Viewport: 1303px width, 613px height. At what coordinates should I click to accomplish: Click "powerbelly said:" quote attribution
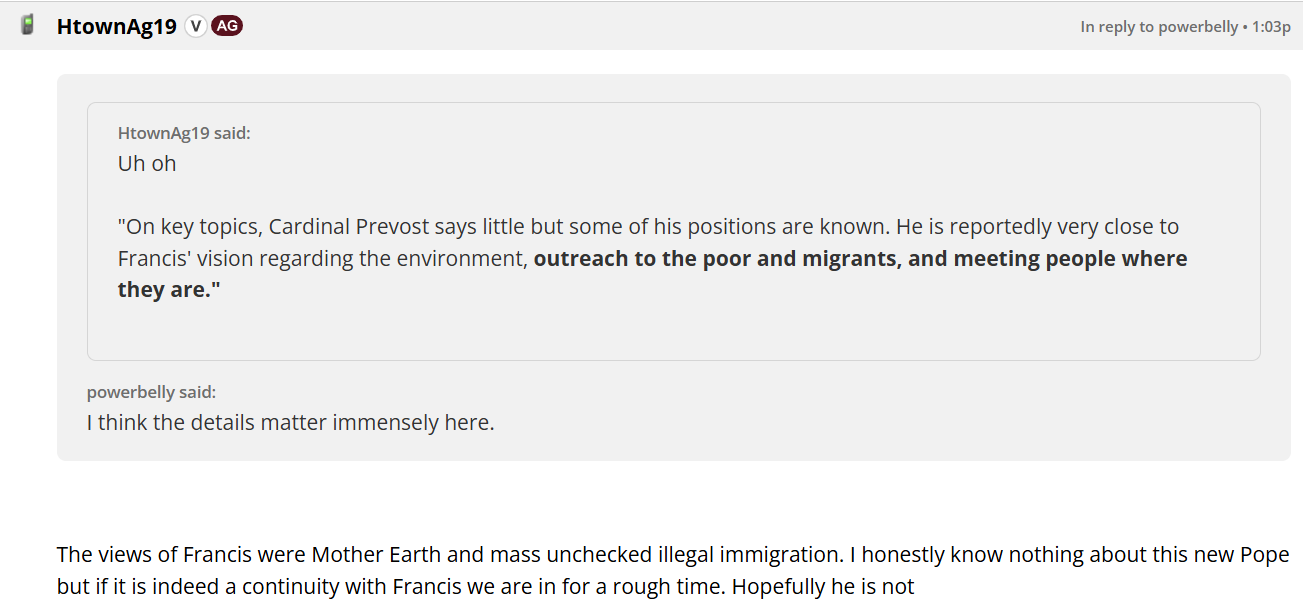coord(151,392)
